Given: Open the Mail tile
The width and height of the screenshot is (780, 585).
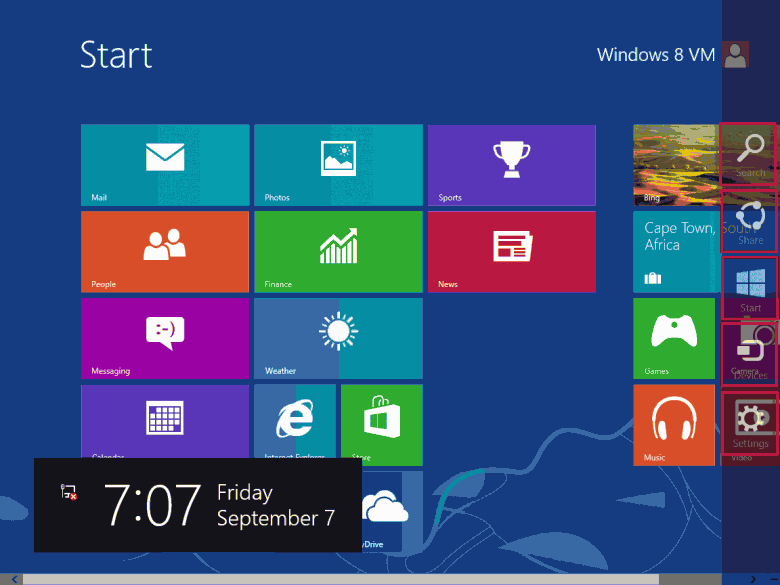Looking at the screenshot, I should point(165,165).
